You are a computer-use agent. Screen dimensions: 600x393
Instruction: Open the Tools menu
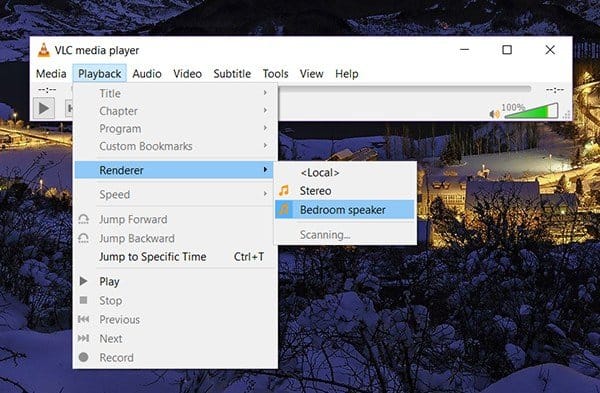click(x=276, y=73)
